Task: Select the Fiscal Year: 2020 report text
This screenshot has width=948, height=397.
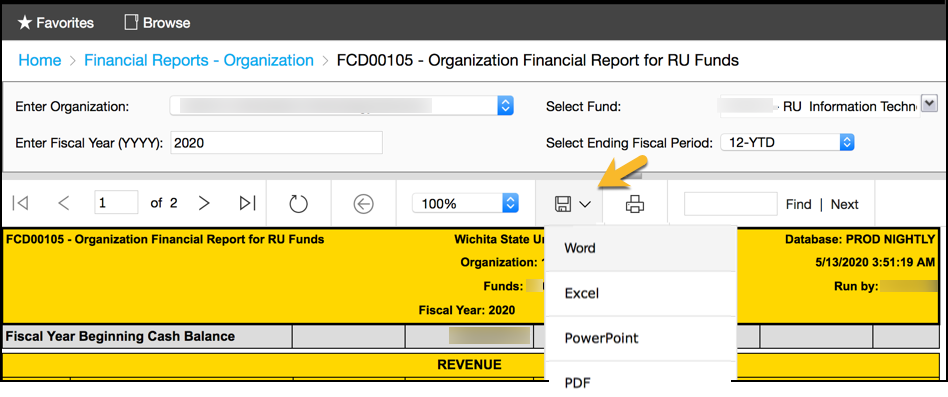Action: coord(467,311)
